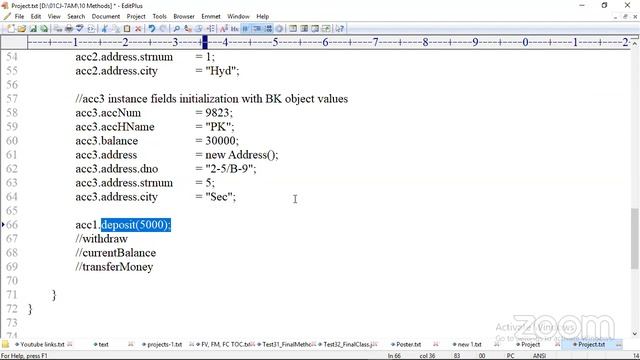Screen dimensions: 640x360
Task: Click the Find in Files icon
Action: [x=198, y=29]
